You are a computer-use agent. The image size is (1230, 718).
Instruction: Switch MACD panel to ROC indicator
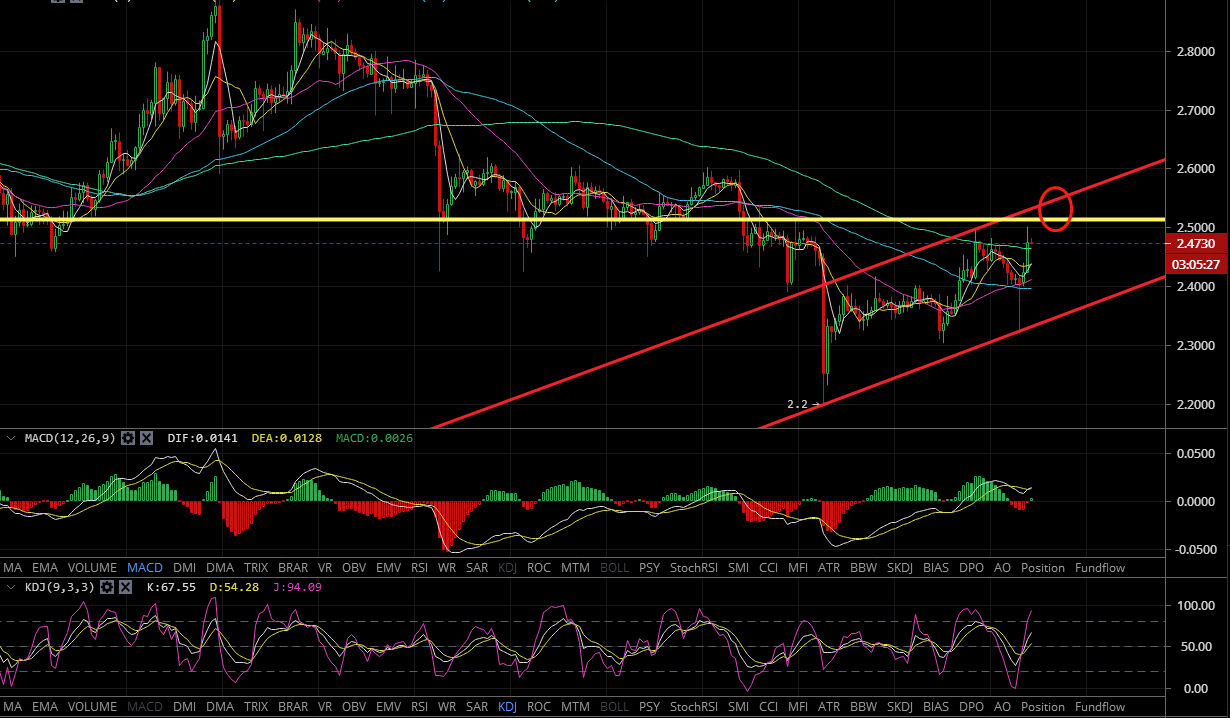tap(539, 567)
